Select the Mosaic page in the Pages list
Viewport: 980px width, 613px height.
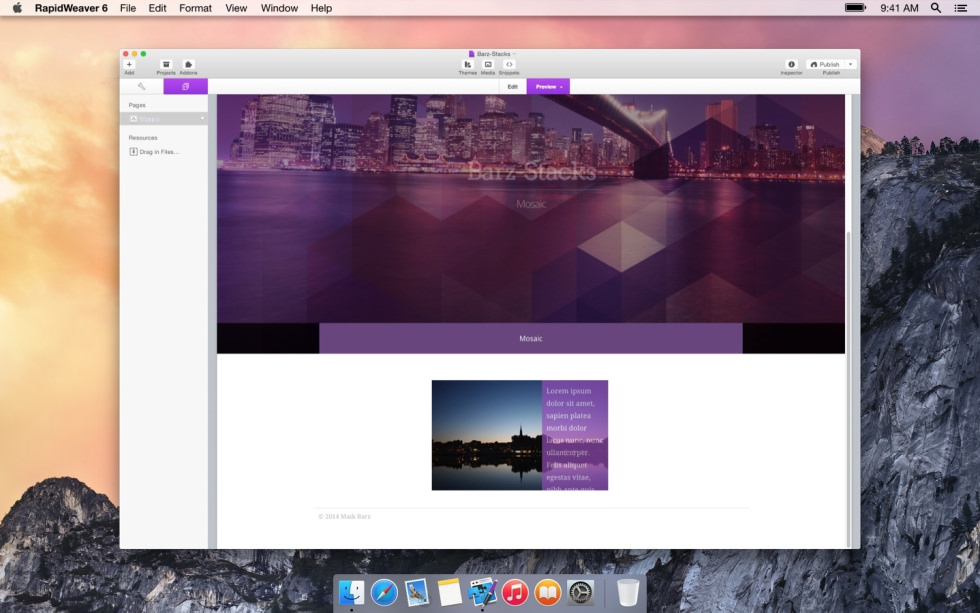[x=163, y=119]
